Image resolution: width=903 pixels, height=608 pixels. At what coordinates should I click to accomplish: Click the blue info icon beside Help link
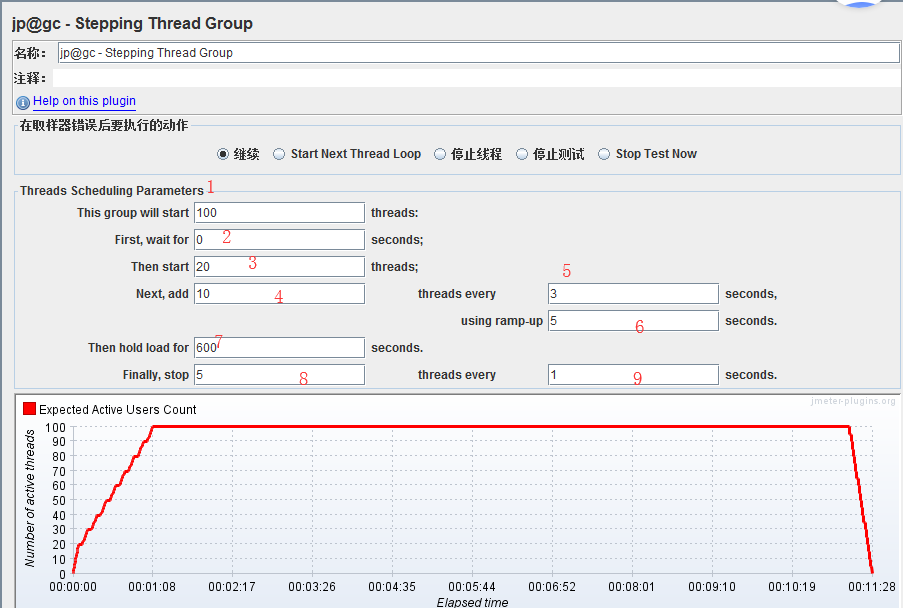click(23, 102)
